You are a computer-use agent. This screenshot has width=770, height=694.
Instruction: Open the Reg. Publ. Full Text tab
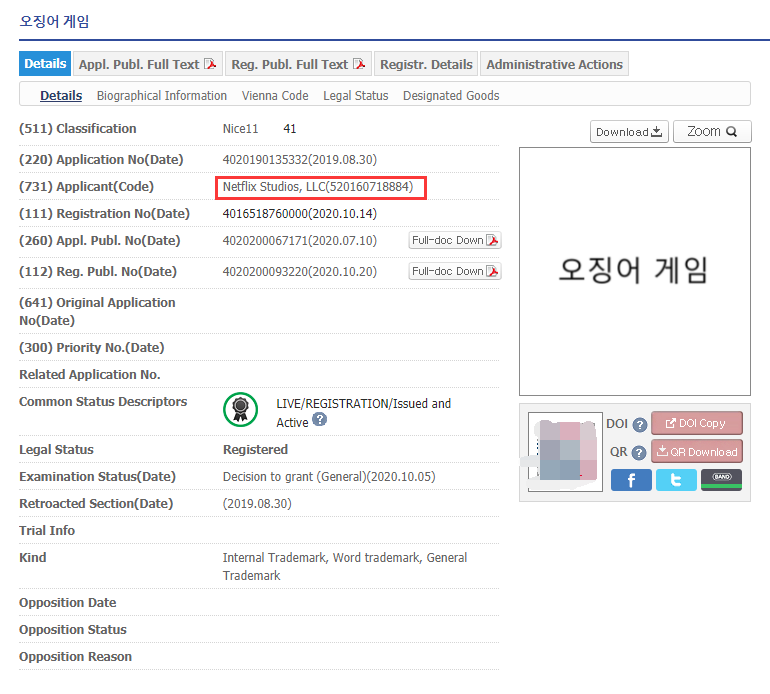coord(298,64)
